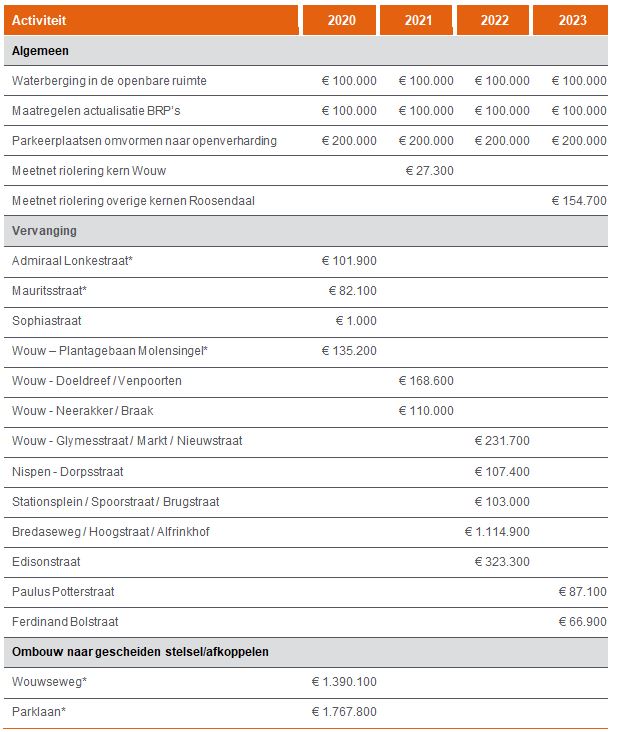The width and height of the screenshot is (618, 732).
Task: Click the € 27.300 amount cell
Action: (429, 171)
